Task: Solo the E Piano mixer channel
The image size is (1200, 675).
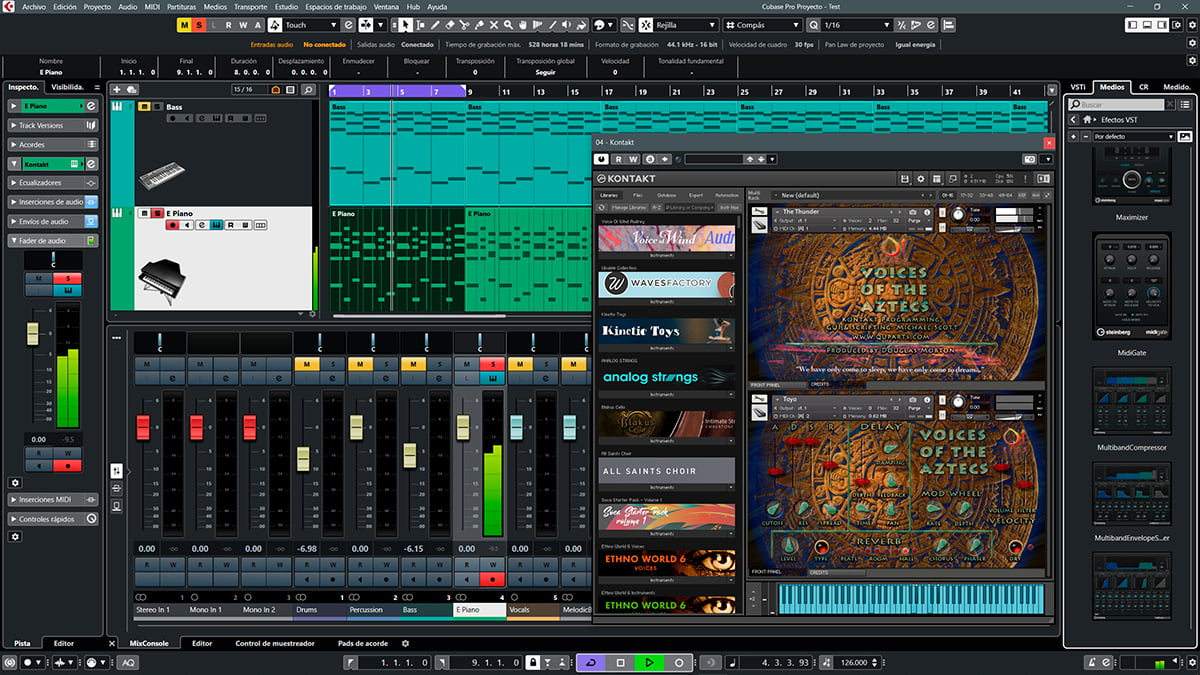Action: [x=492, y=364]
